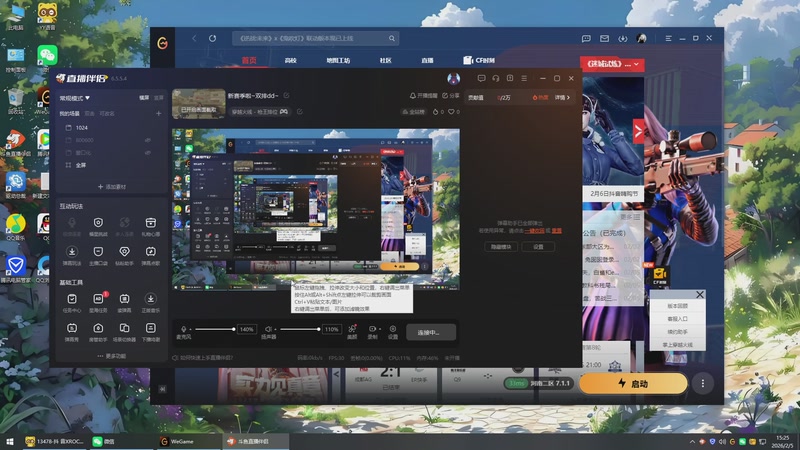Click 连接中... streaming button

click(431, 332)
